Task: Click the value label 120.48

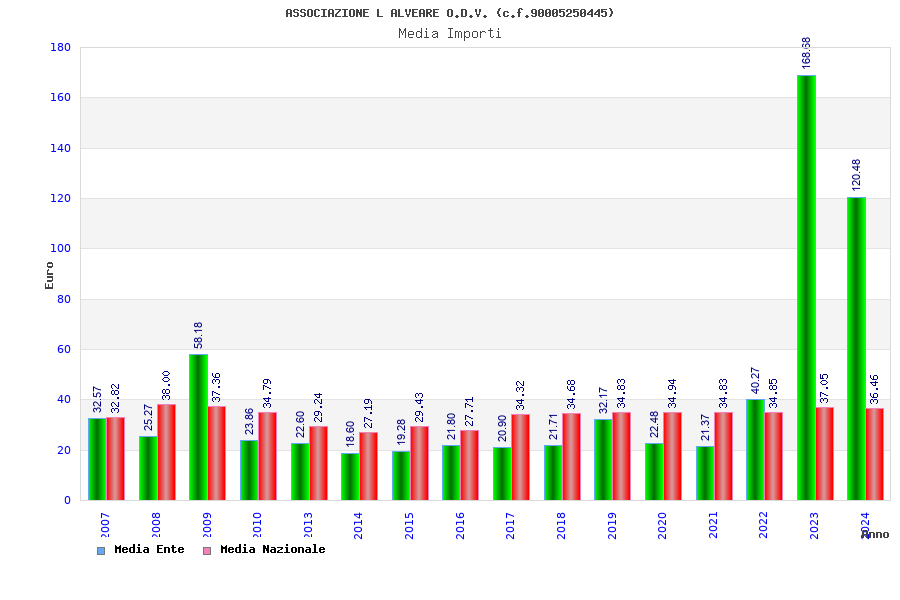Action: [856, 175]
